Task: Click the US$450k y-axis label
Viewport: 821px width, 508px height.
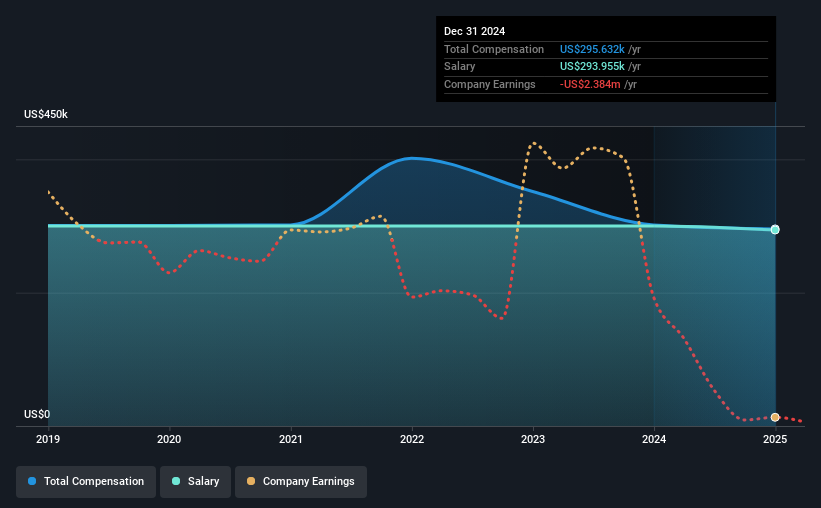Action: point(46,114)
